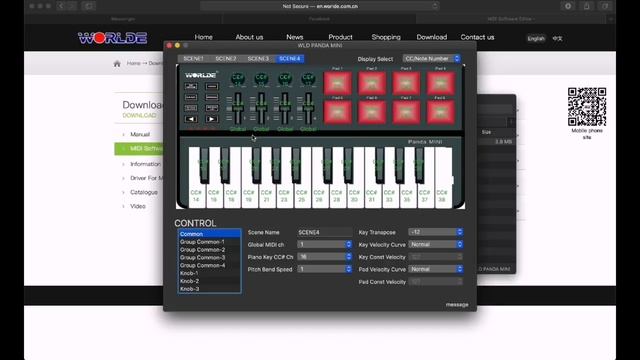Open the Display Select dropdown
The width and height of the screenshot is (640, 360).
432,59
